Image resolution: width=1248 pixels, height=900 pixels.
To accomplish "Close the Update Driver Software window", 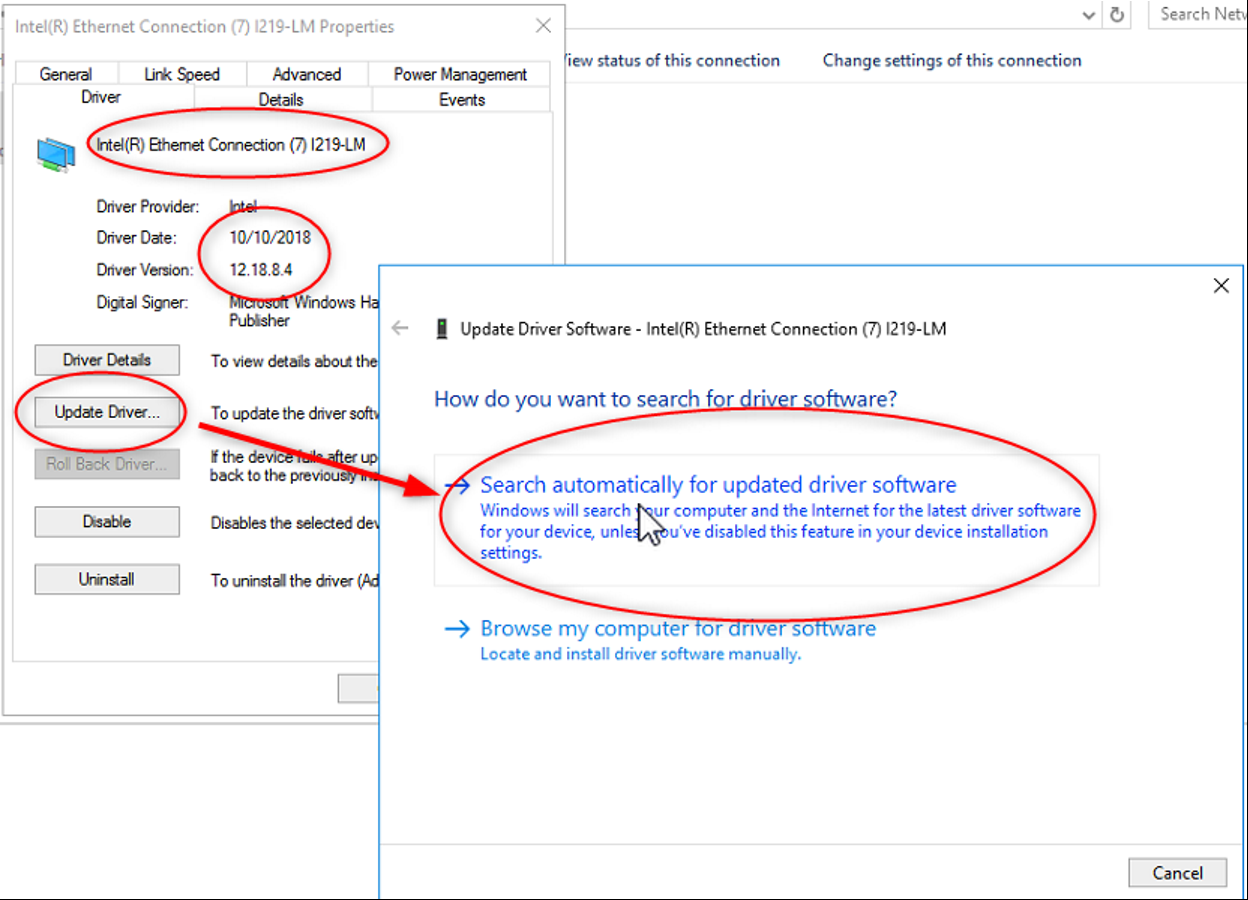I will click(x=1220, y=286).
